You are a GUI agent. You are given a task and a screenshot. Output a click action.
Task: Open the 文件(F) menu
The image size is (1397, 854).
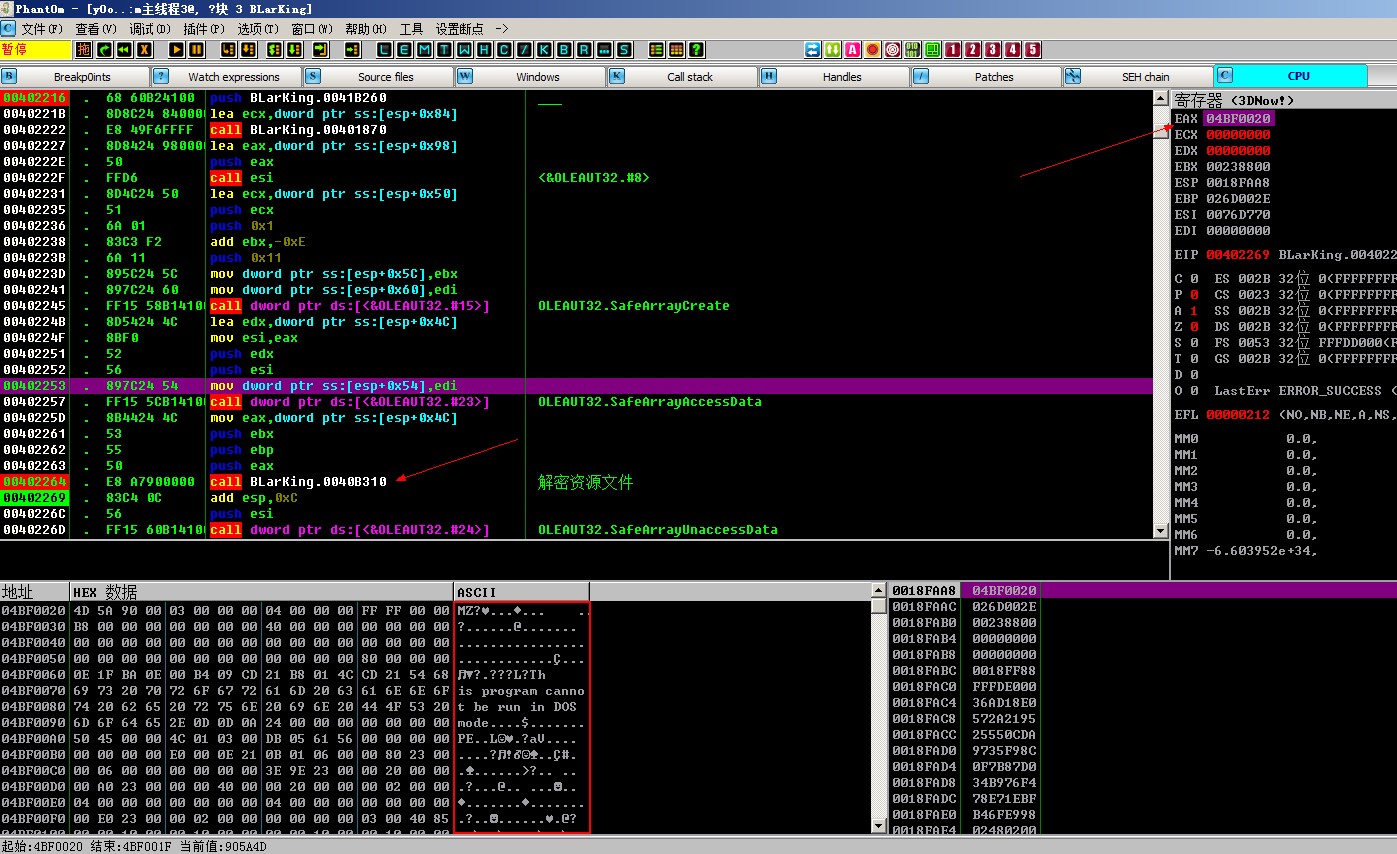(42, 29)
